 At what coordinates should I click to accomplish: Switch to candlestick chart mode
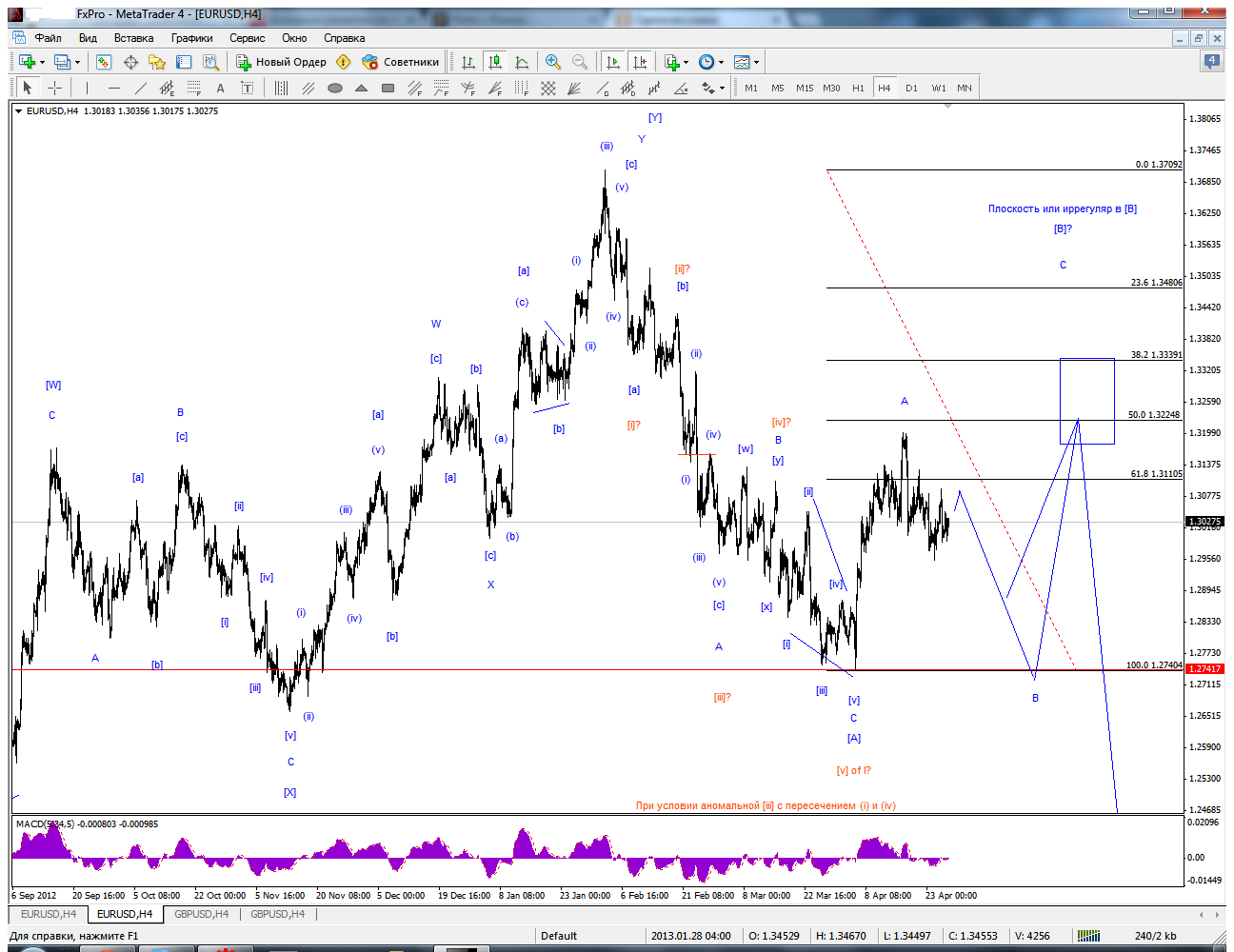coord(494,62)
